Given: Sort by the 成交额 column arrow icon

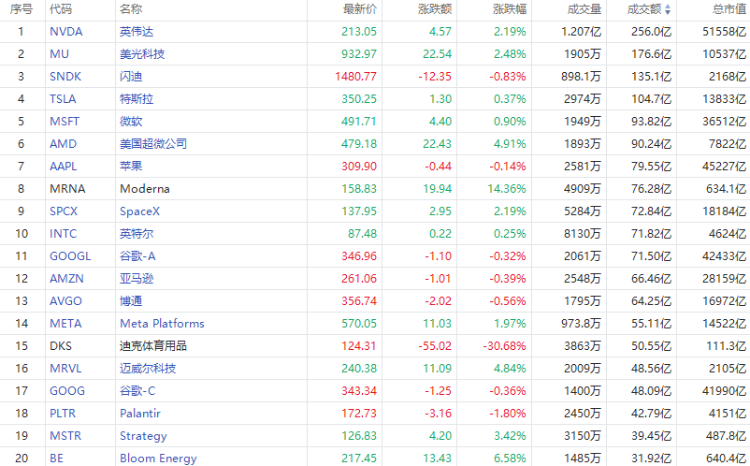Looking at the screenshot, I should (668, 9).
